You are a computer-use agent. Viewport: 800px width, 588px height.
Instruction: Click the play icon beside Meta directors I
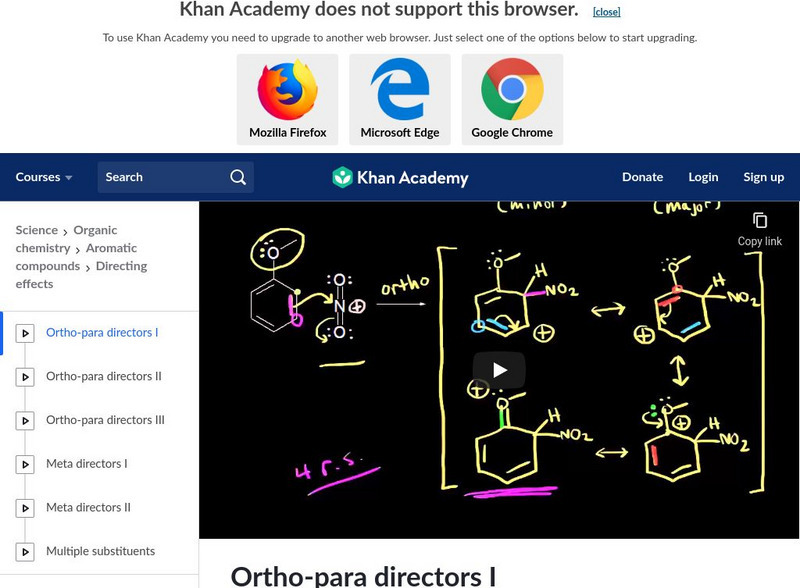point(24,464)
